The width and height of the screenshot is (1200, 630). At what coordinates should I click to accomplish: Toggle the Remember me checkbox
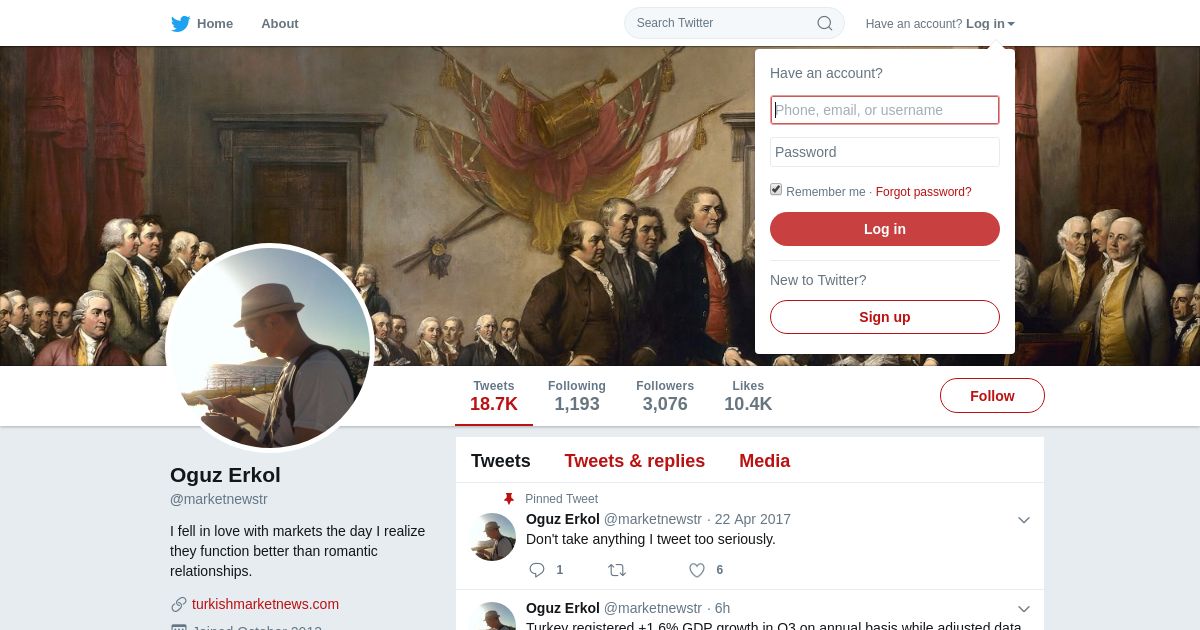point(776,190)
